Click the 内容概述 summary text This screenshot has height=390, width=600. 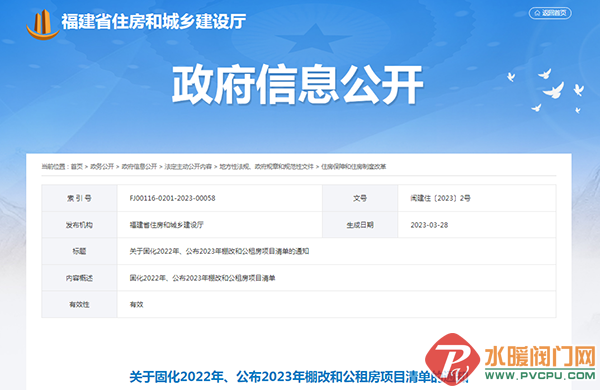point(202,278)
